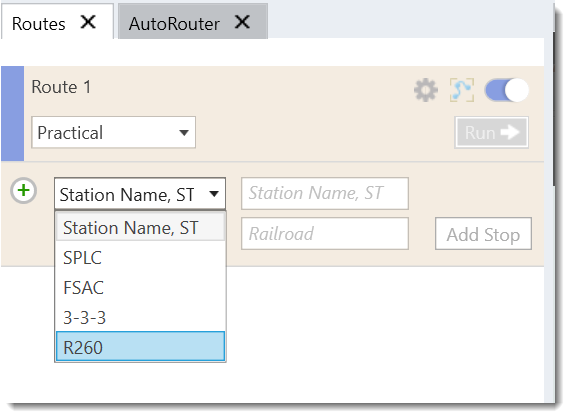Close the AutoRouter tab
This screenshot has width=570, height=418.
(242, 23)
